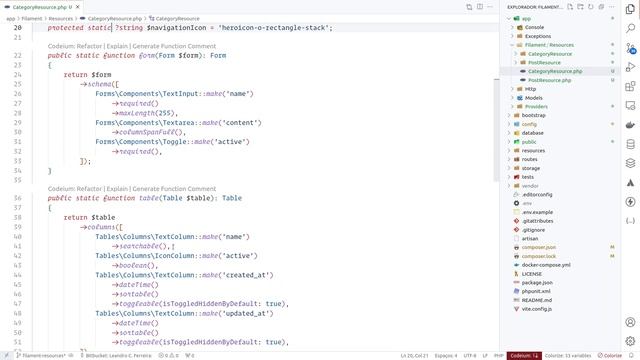The image size is (640, 360).
Task: Open the Docker view icon
Action: tap(630, 125)
